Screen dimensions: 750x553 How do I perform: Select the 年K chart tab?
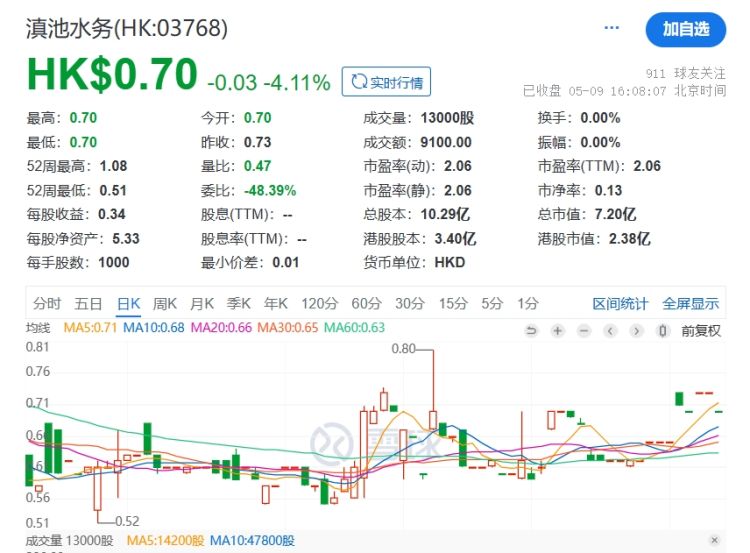tap(276, 303)
